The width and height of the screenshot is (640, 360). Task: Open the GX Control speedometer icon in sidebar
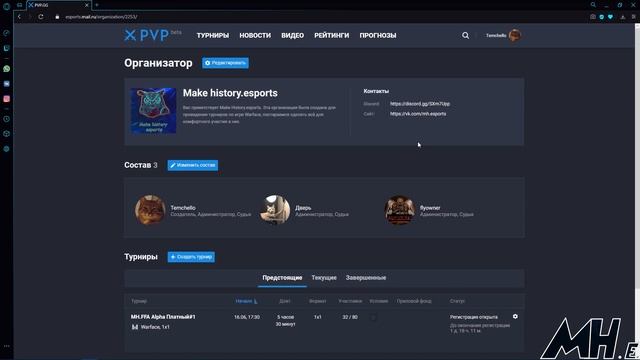pyautogui.click(x=7, y=33)
